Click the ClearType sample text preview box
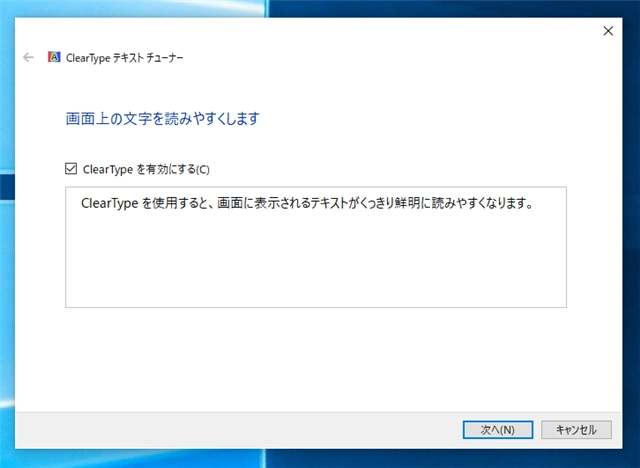The height and width of the screenshot is (468, 640). [316, 247]
